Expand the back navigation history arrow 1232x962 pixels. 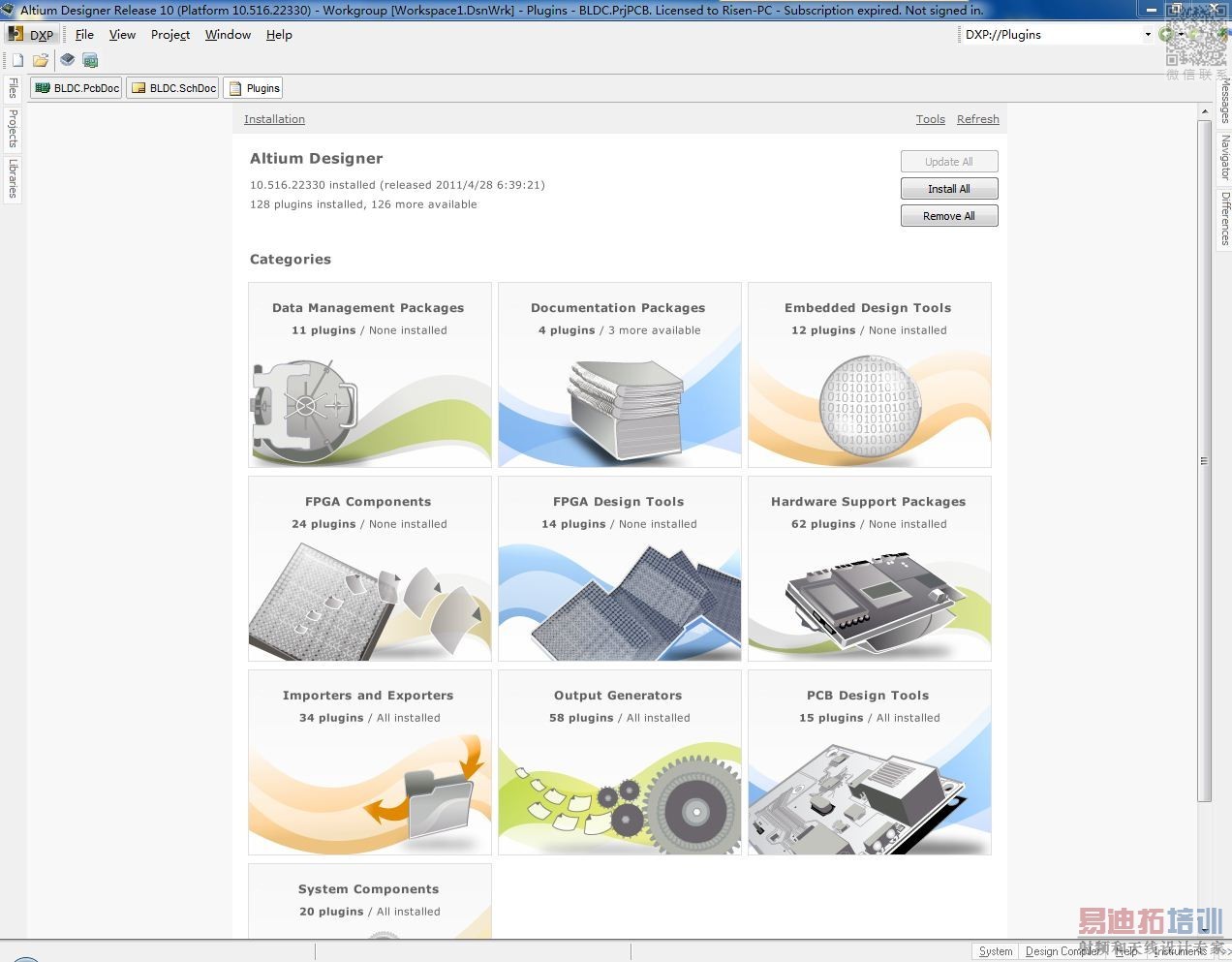click(x=1181, y=35)
